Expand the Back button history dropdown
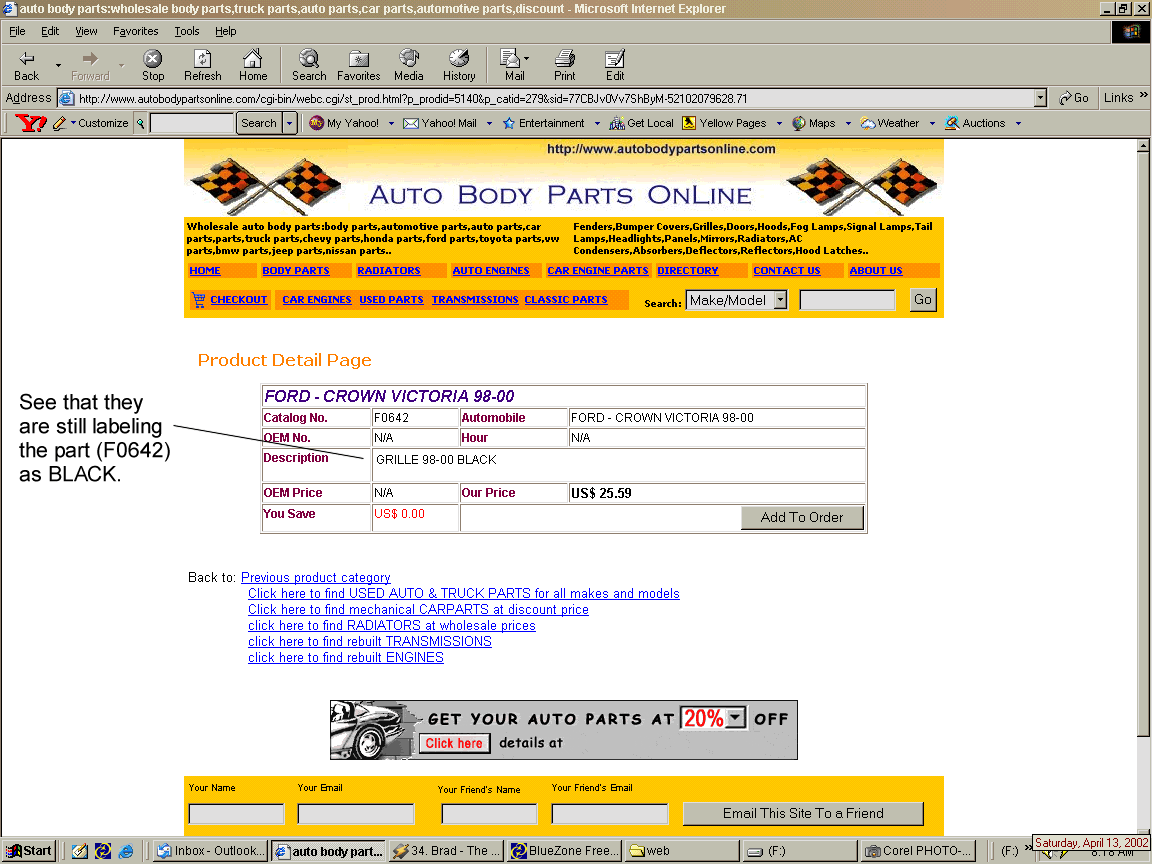The height and width of the screenshot is (864, 1152). (58, 65)
